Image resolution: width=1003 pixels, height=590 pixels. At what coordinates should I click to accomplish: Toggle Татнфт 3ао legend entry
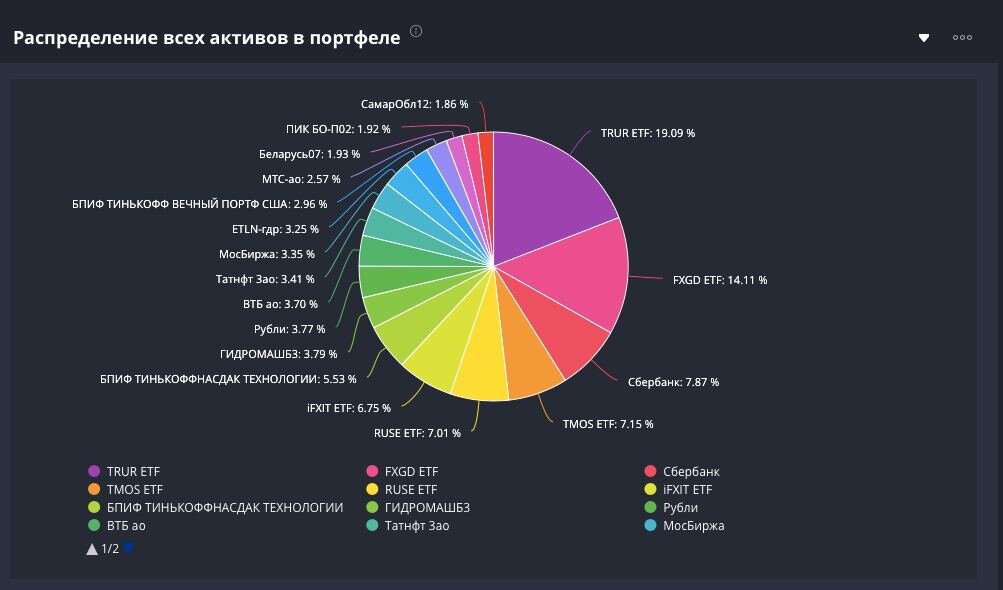click(407, 525)
